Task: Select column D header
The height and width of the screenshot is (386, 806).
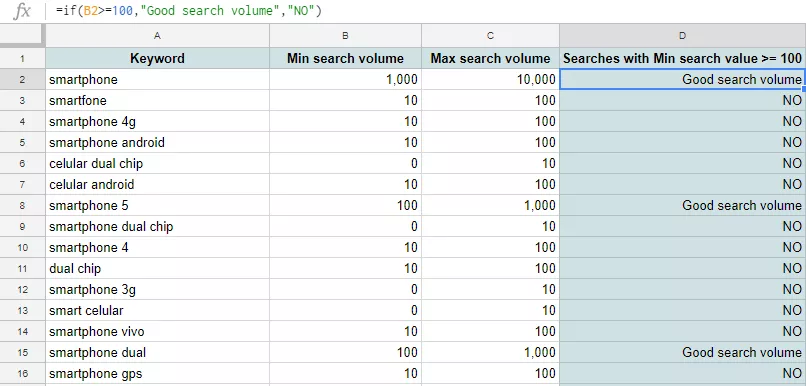Action: click(x=683, y=35)
